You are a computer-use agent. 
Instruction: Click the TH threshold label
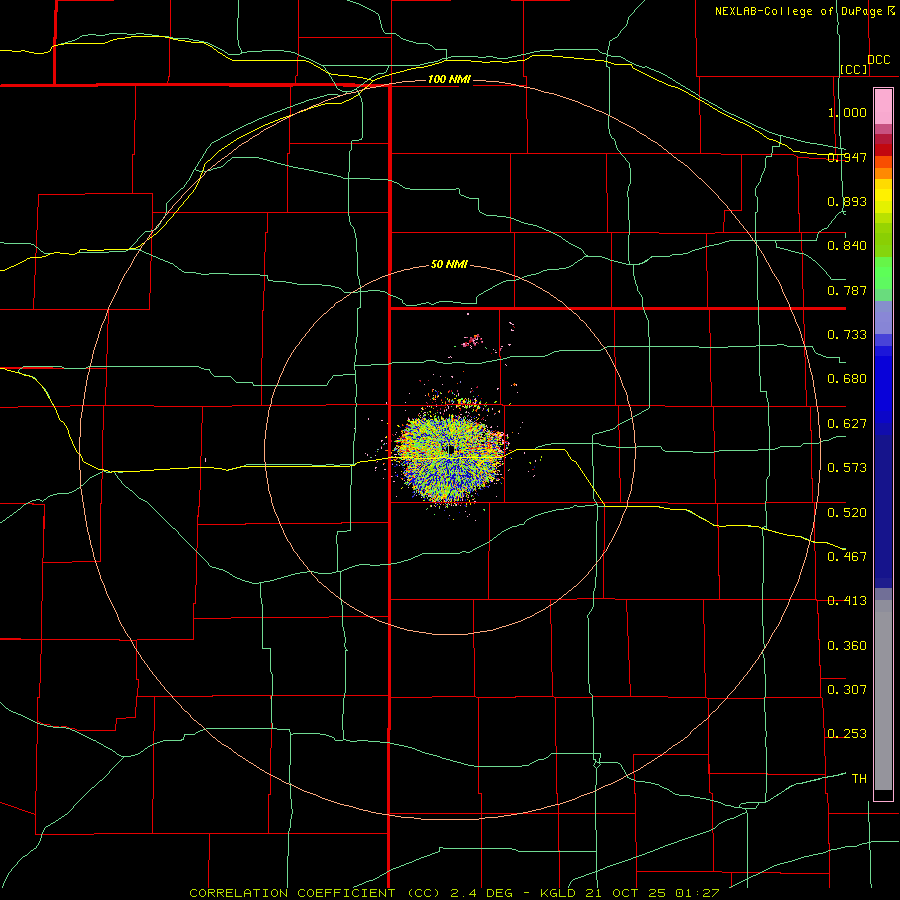[x=859, y=779]
